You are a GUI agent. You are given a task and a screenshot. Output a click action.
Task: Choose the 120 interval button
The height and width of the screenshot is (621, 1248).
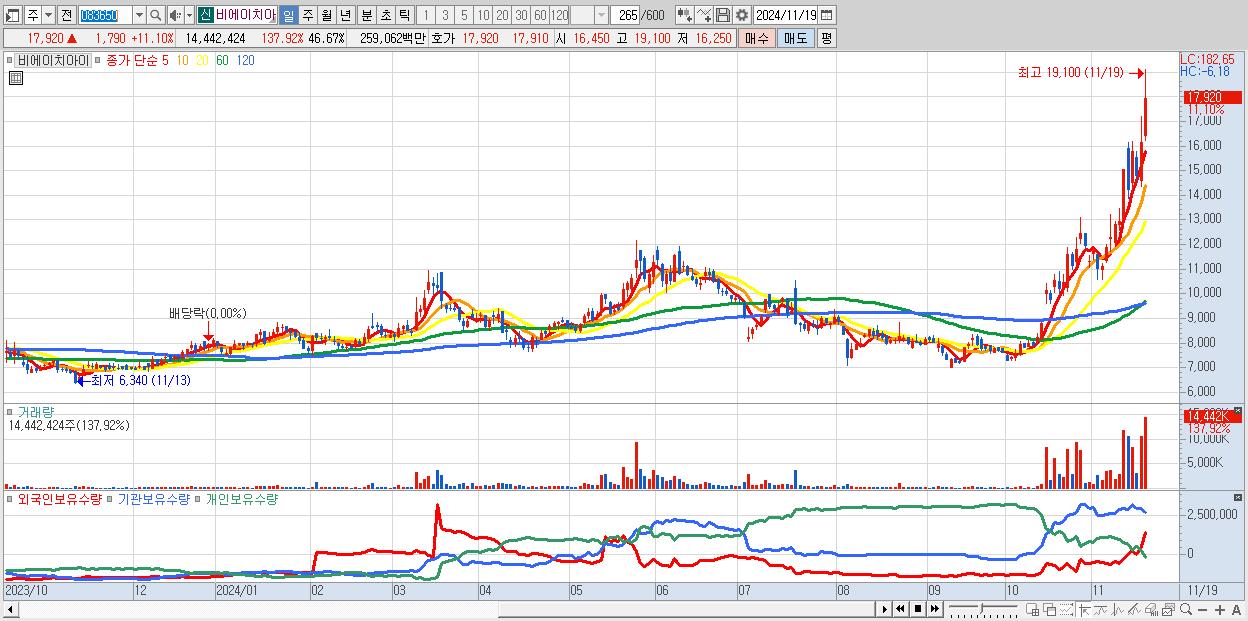tap(559, 15)
